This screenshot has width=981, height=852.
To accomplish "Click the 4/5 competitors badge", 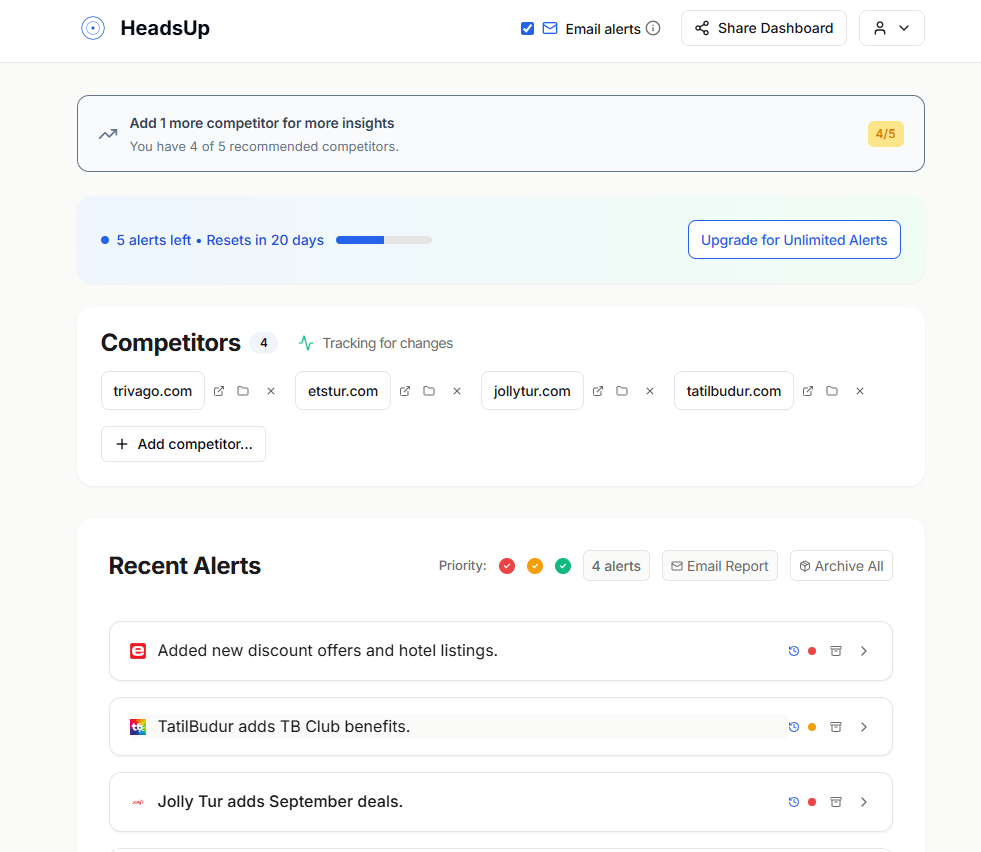I will [x=885, y=134].
